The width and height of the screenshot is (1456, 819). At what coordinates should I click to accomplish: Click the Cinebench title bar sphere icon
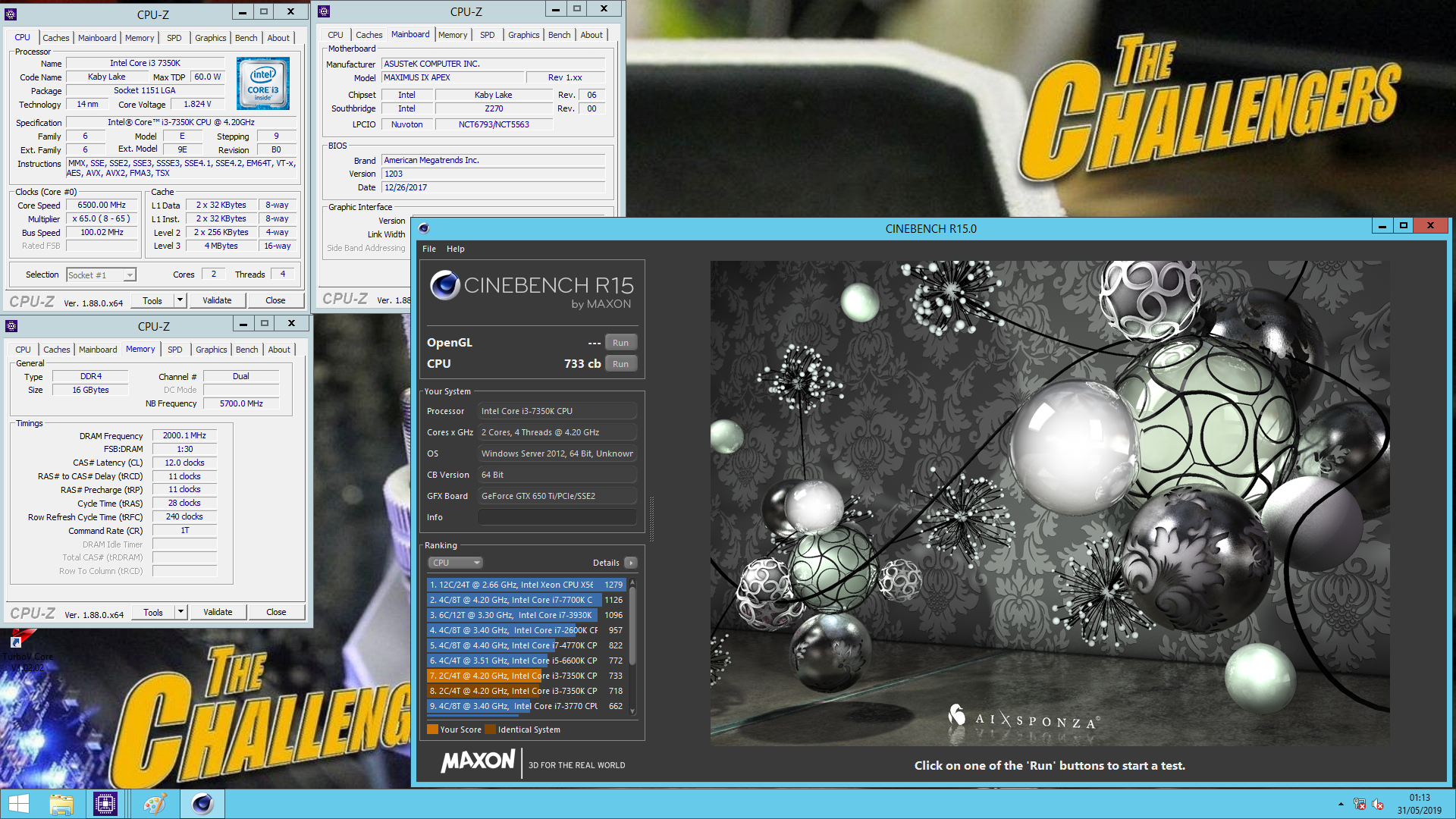pos(424,228)
